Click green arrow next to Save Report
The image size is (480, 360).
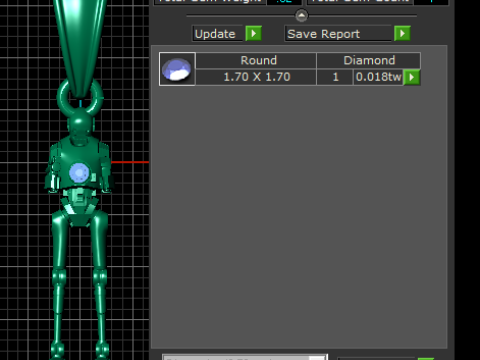[x=402, y=34]
